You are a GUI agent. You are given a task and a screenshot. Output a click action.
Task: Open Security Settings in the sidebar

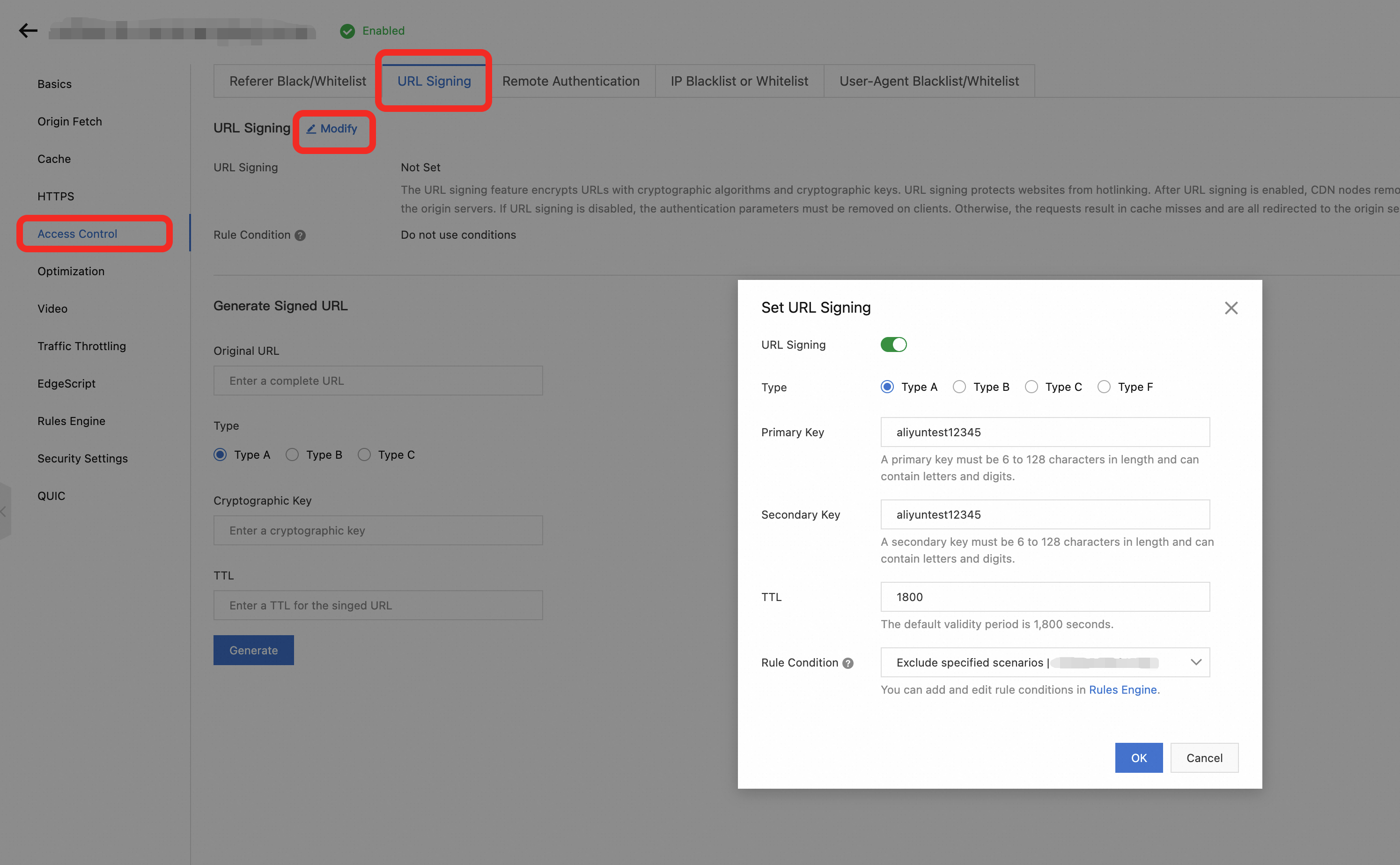pyautogui.click(x=83, y=459)
